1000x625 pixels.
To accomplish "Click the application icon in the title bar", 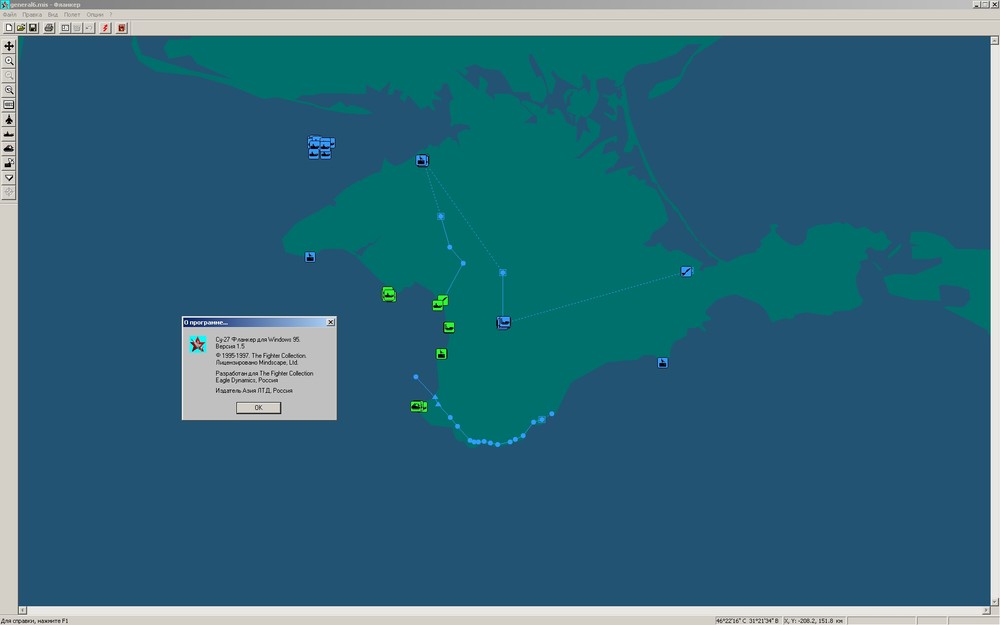I will coord(4,4).
